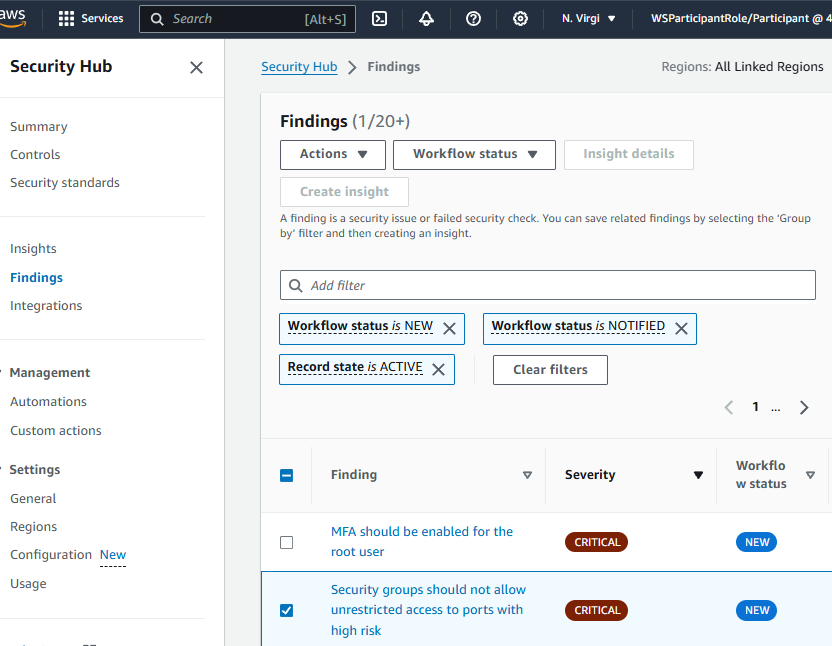Click the Clear filters button

(550, 370)
